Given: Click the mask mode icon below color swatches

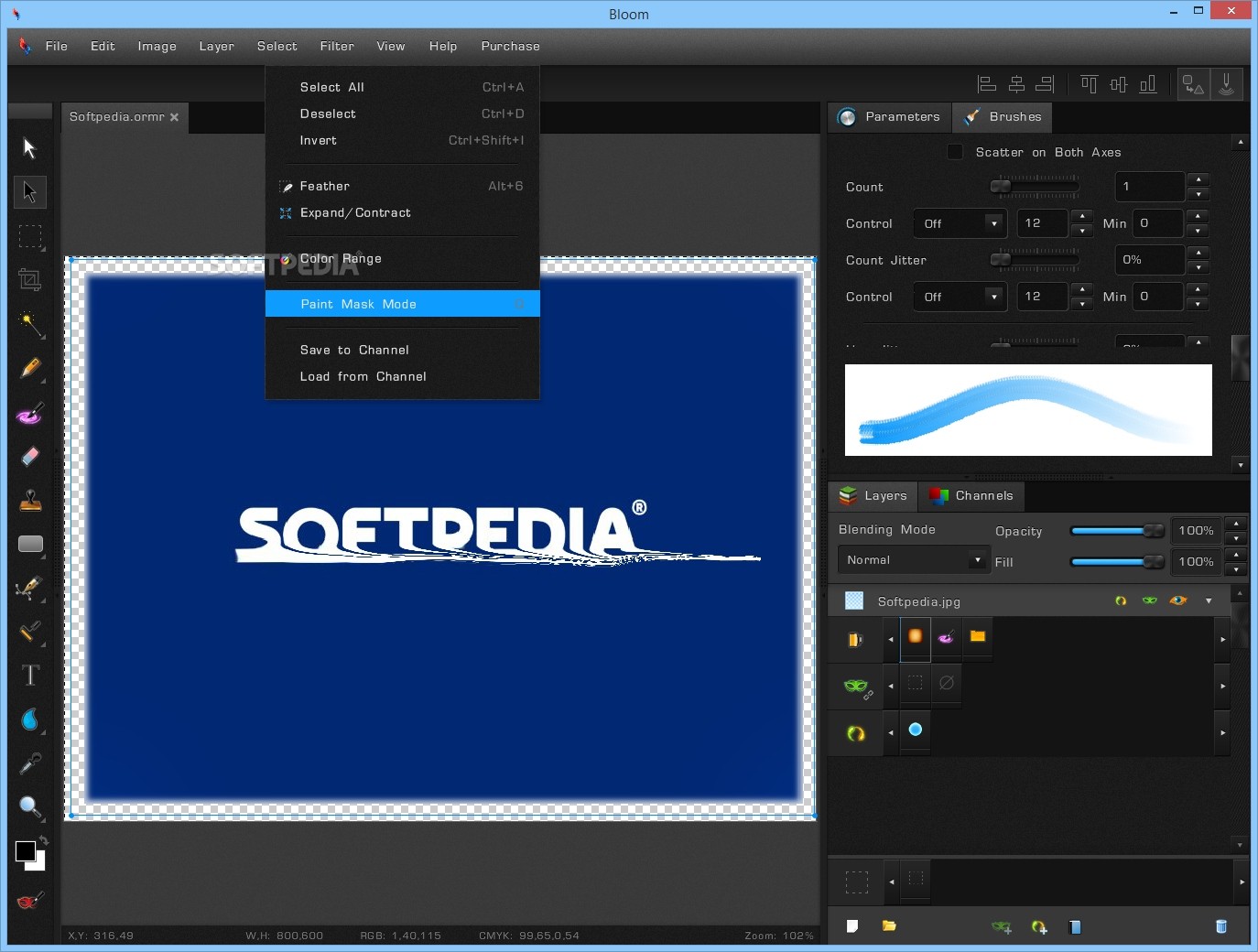Looking at the screenshot, I should (x=29, y=901).
